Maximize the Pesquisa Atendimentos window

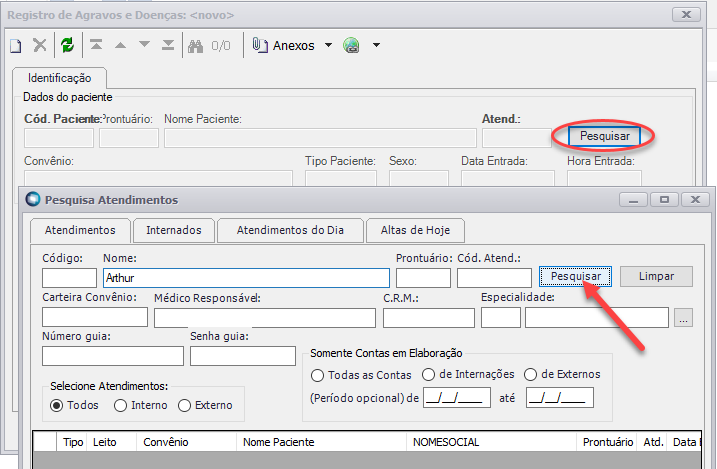click(664, 200)
